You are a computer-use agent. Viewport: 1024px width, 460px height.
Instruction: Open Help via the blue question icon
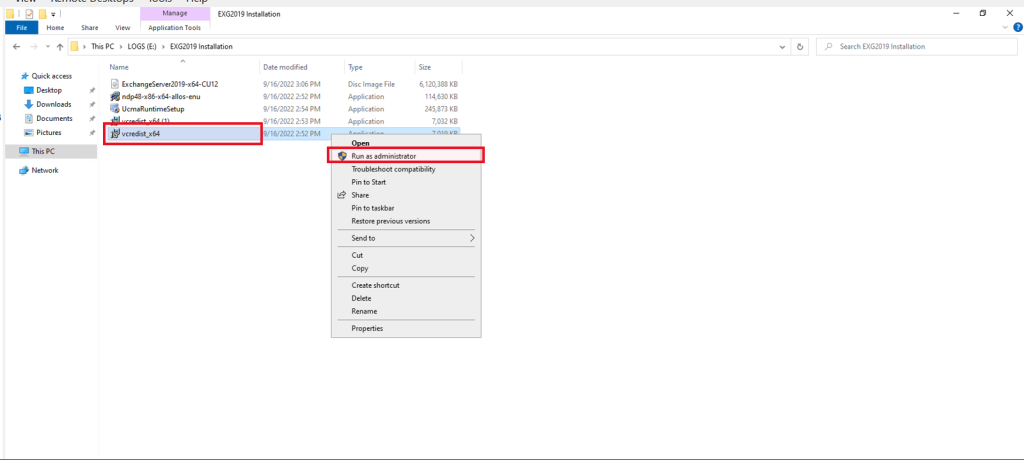pyautogui.click(x=1017, y=27)
